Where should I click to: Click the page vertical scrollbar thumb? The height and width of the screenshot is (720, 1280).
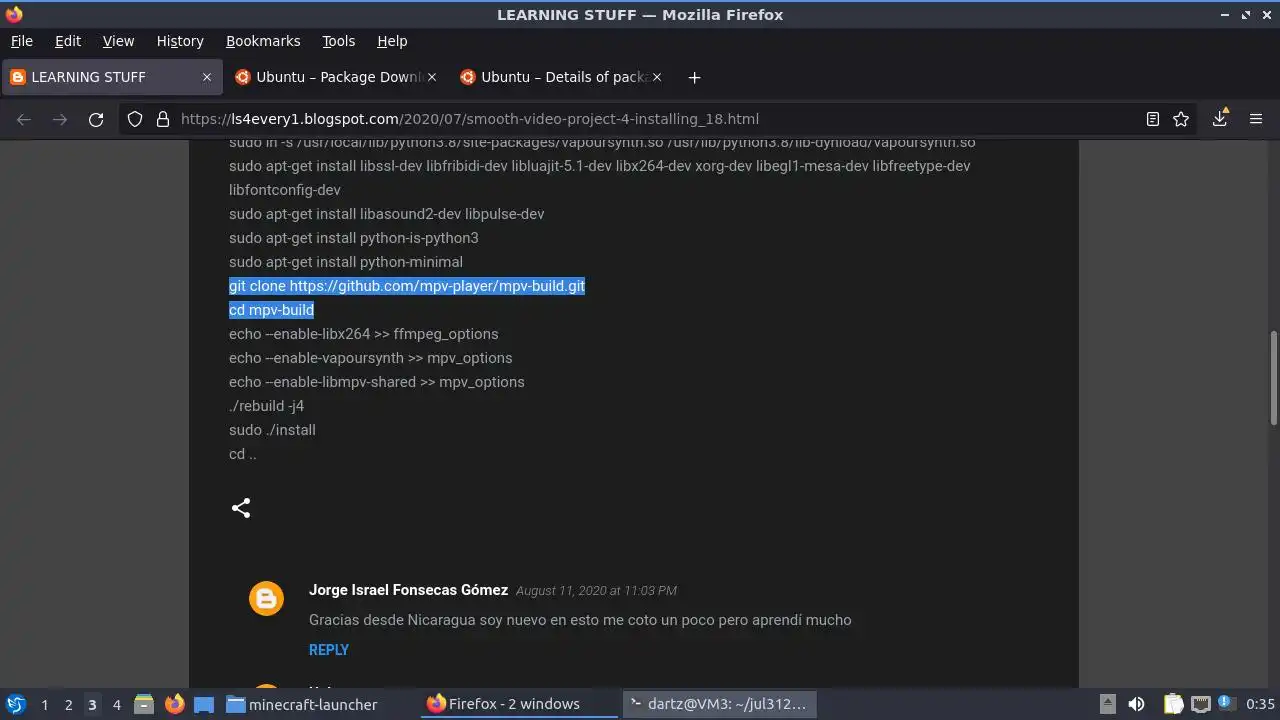(1274, 378)
